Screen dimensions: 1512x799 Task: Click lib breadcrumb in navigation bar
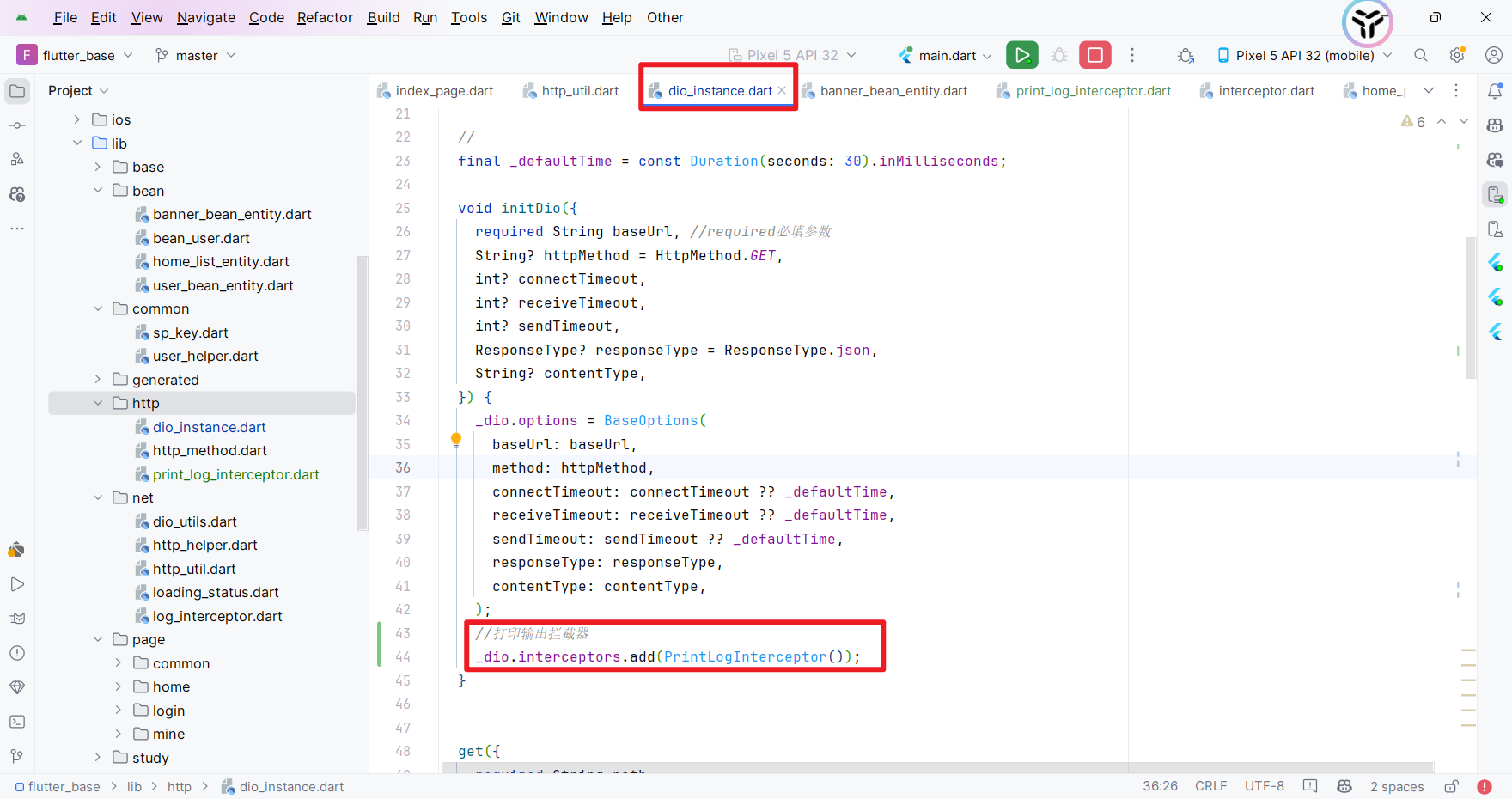pyautogui.click(x=134, y=786)
